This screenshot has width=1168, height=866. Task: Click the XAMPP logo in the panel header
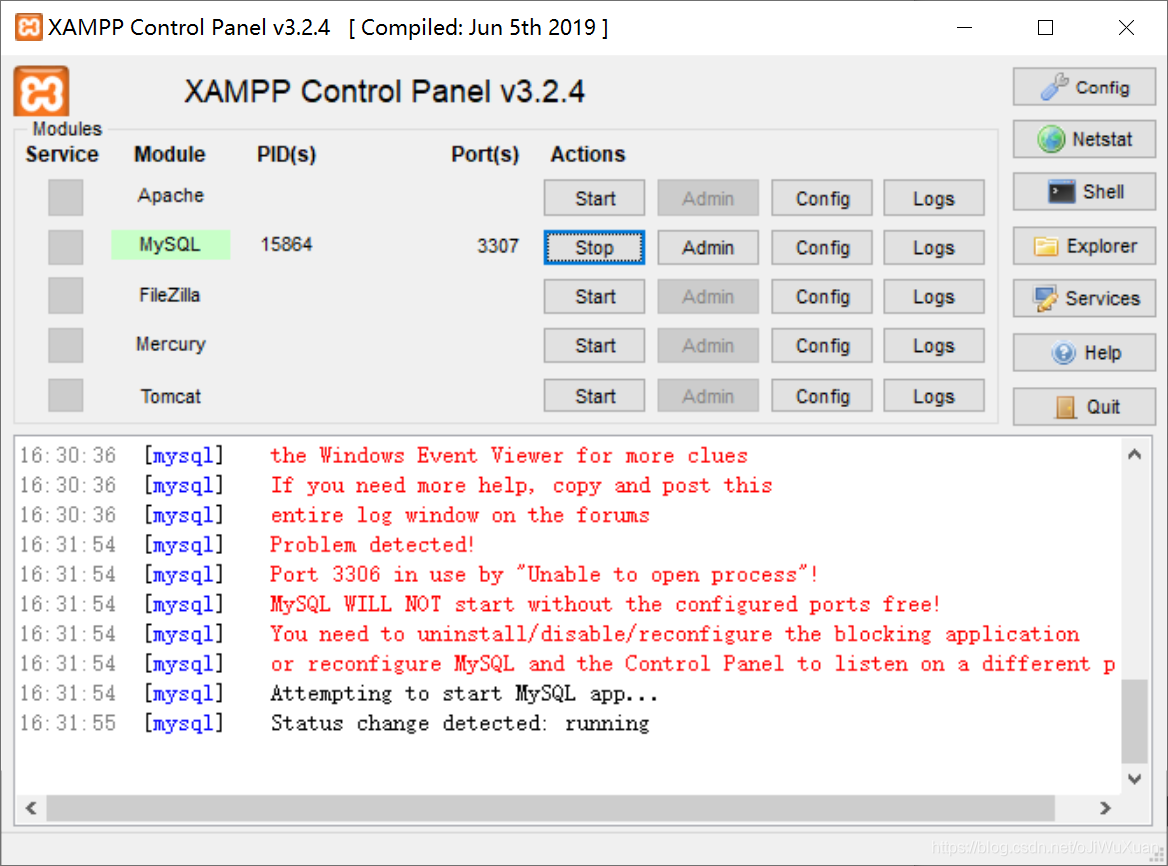pos(41,91)
